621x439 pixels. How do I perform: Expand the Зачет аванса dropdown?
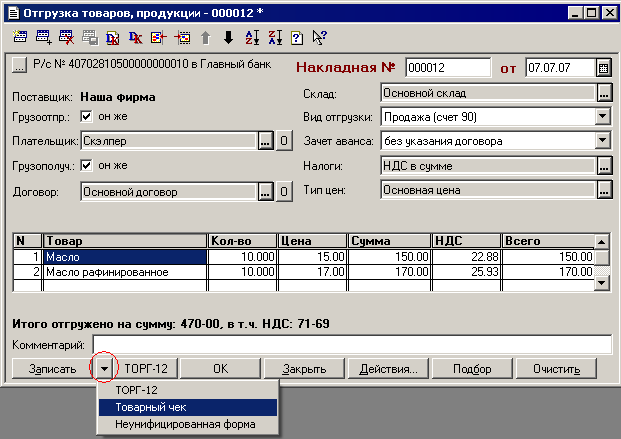[602, 141]
